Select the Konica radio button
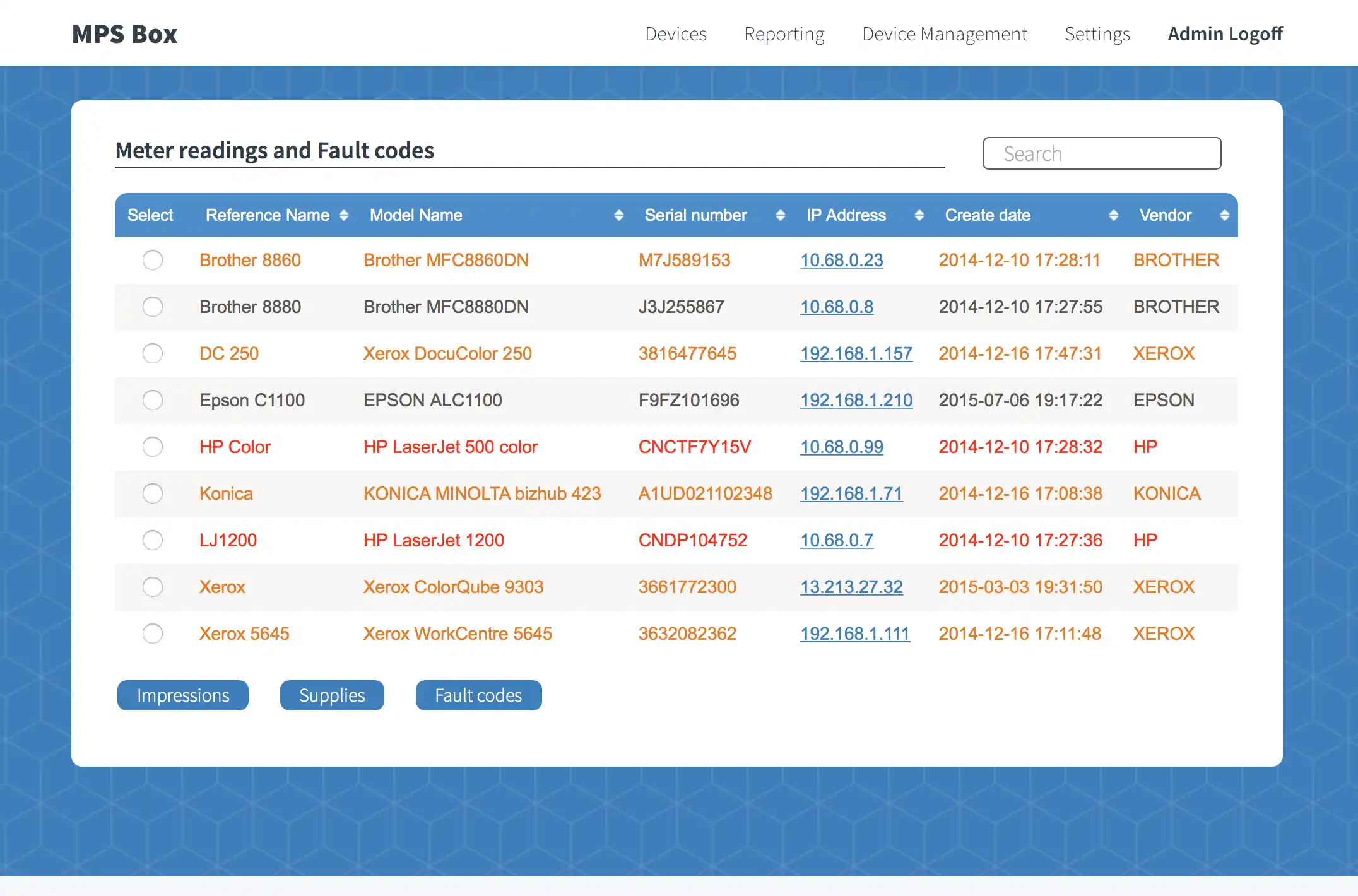This screenshot has height=896, width=1358. 153,493
